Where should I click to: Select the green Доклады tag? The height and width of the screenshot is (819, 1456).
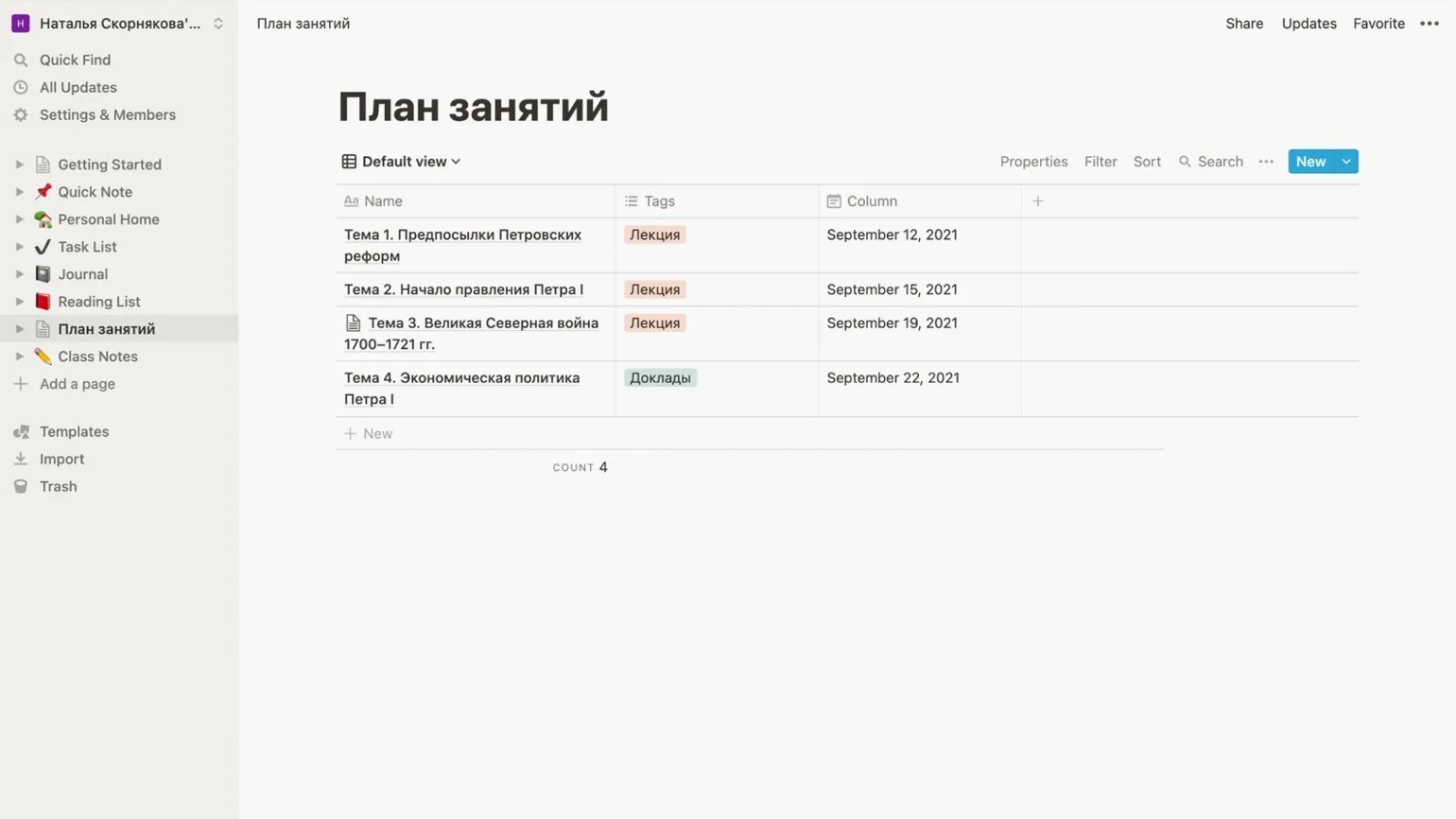pyautogui.click(x=660, y=377)
